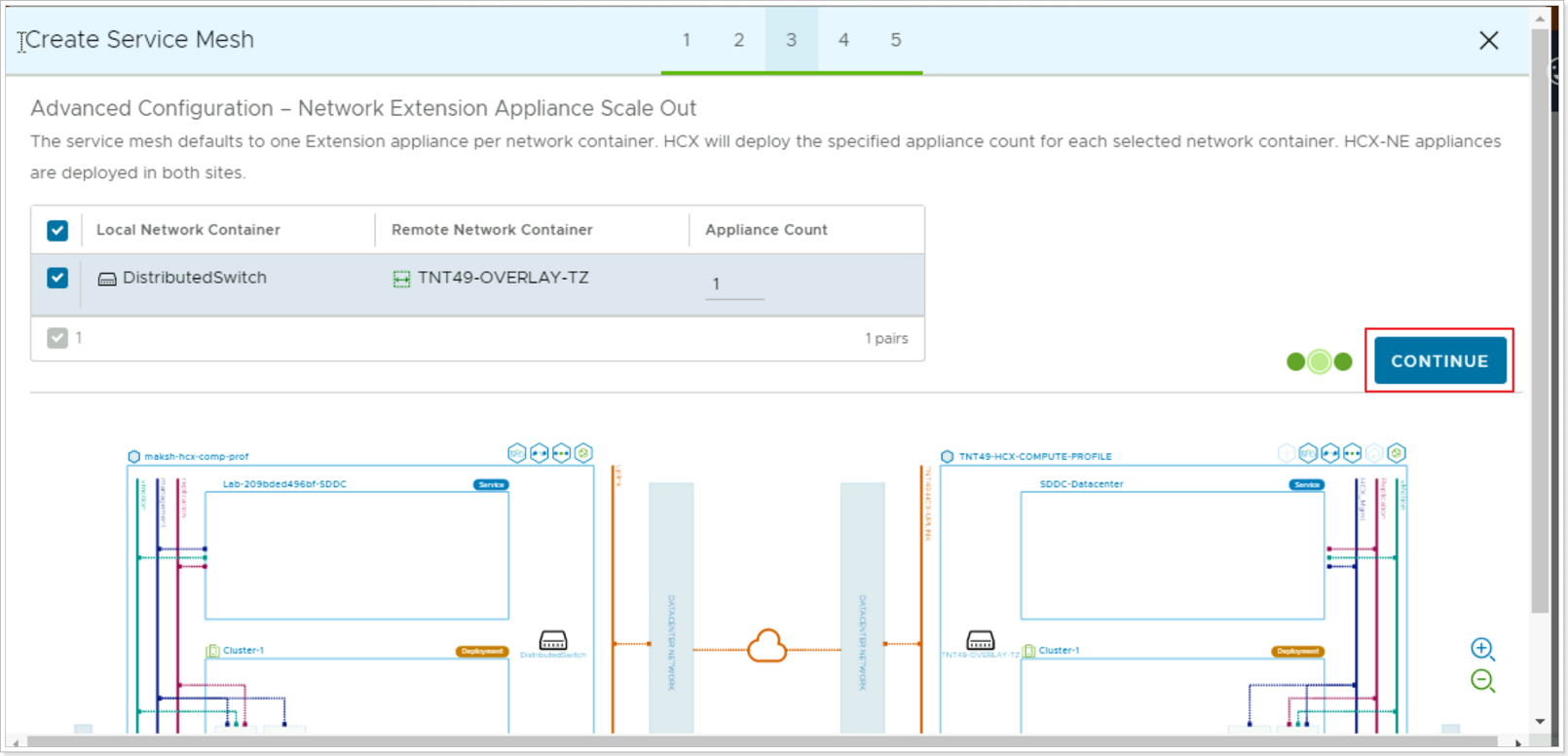Click the vertical scrollbar thumb
The width and height of the screenshot is (1568, 756).
(x=1539, y=321)
